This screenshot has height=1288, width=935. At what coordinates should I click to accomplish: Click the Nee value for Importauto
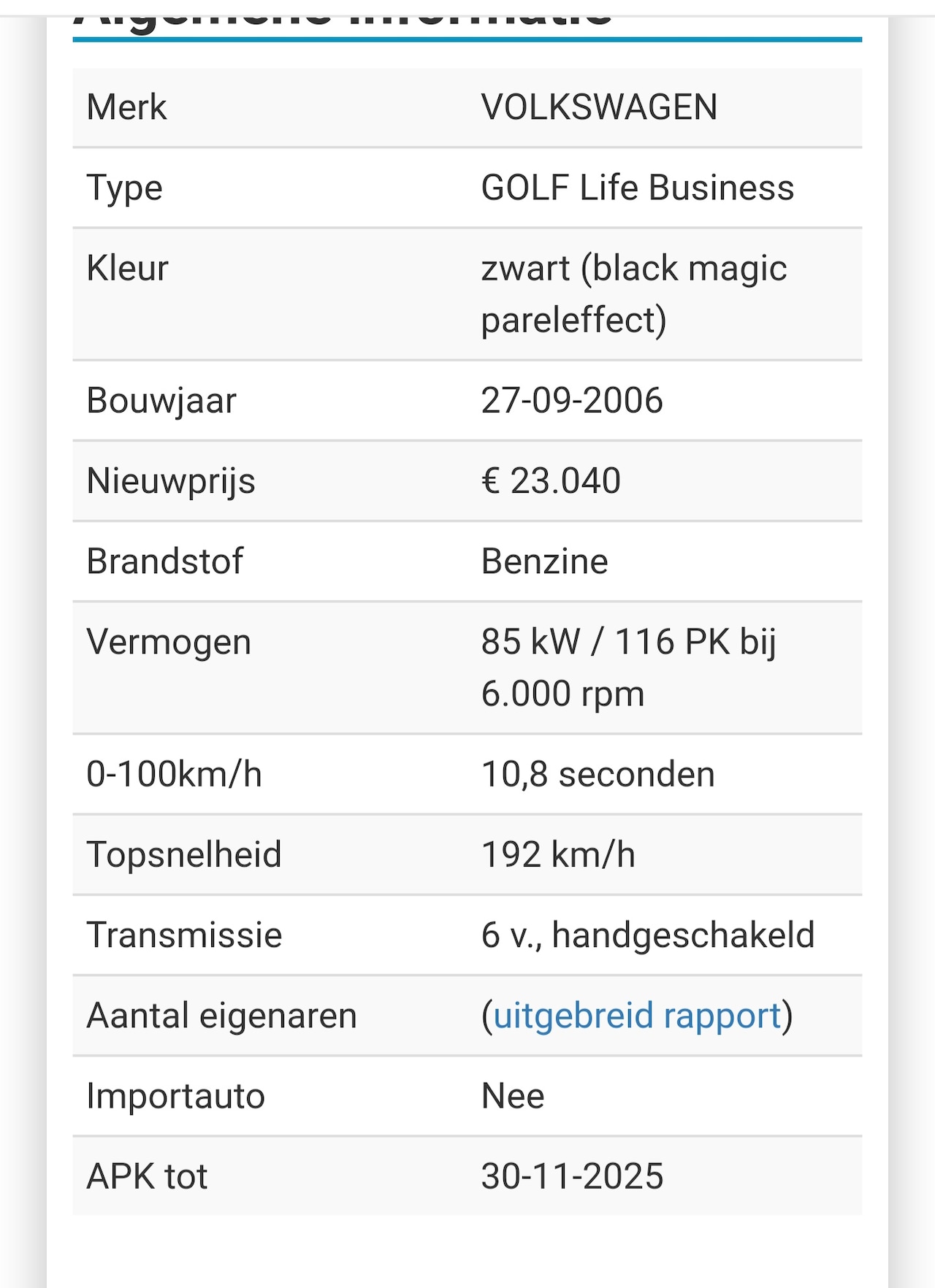point(513,1096)
